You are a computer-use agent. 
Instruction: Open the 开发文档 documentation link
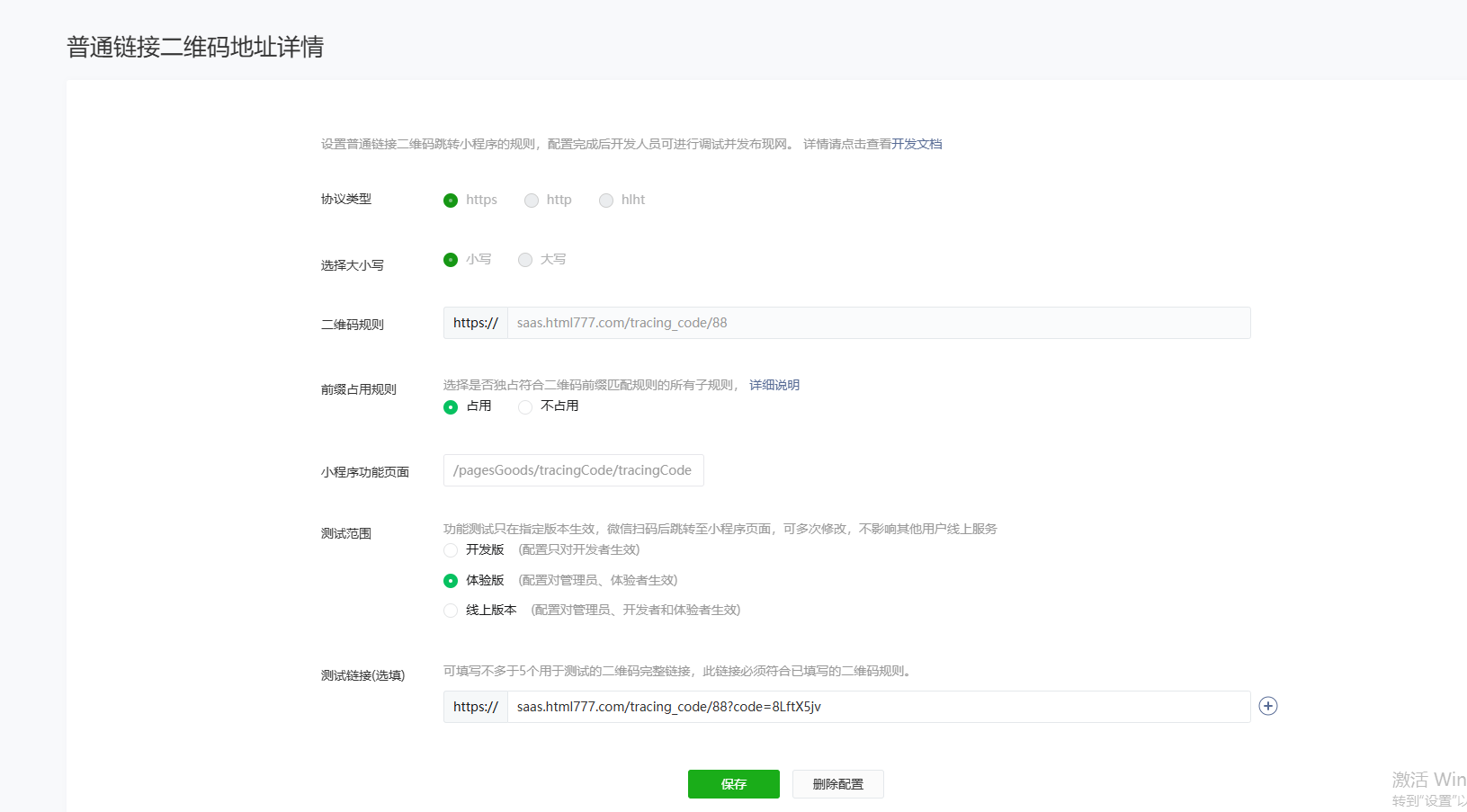tap(917, 144)
